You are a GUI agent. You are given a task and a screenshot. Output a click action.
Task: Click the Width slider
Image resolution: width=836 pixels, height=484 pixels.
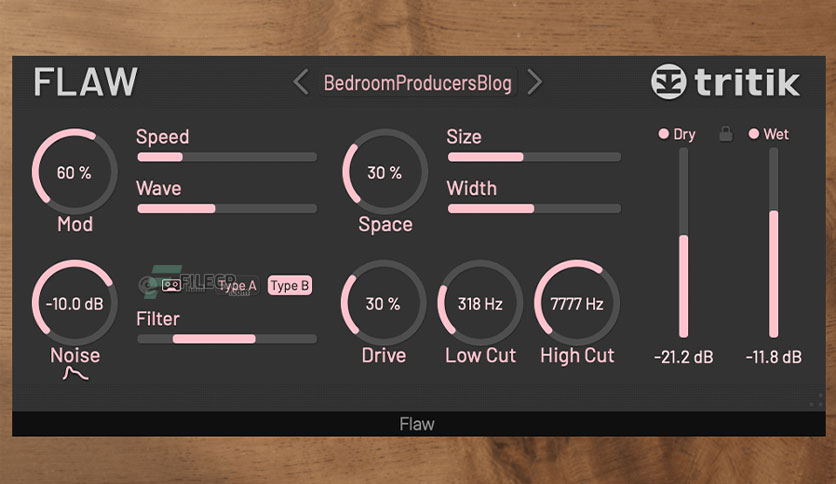coord(534,208)
